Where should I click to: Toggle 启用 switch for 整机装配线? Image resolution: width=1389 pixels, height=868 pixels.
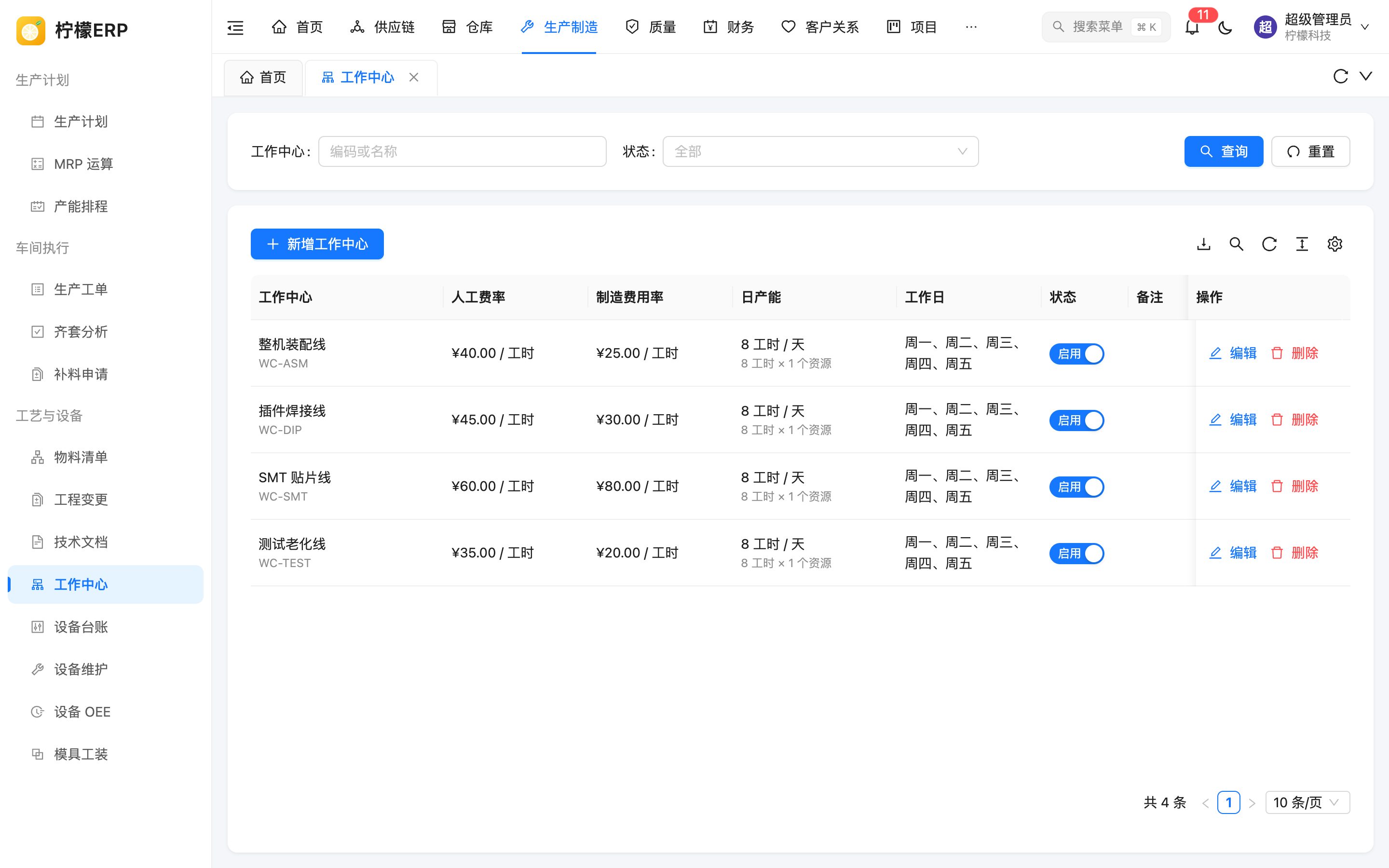click(1076, 353)
